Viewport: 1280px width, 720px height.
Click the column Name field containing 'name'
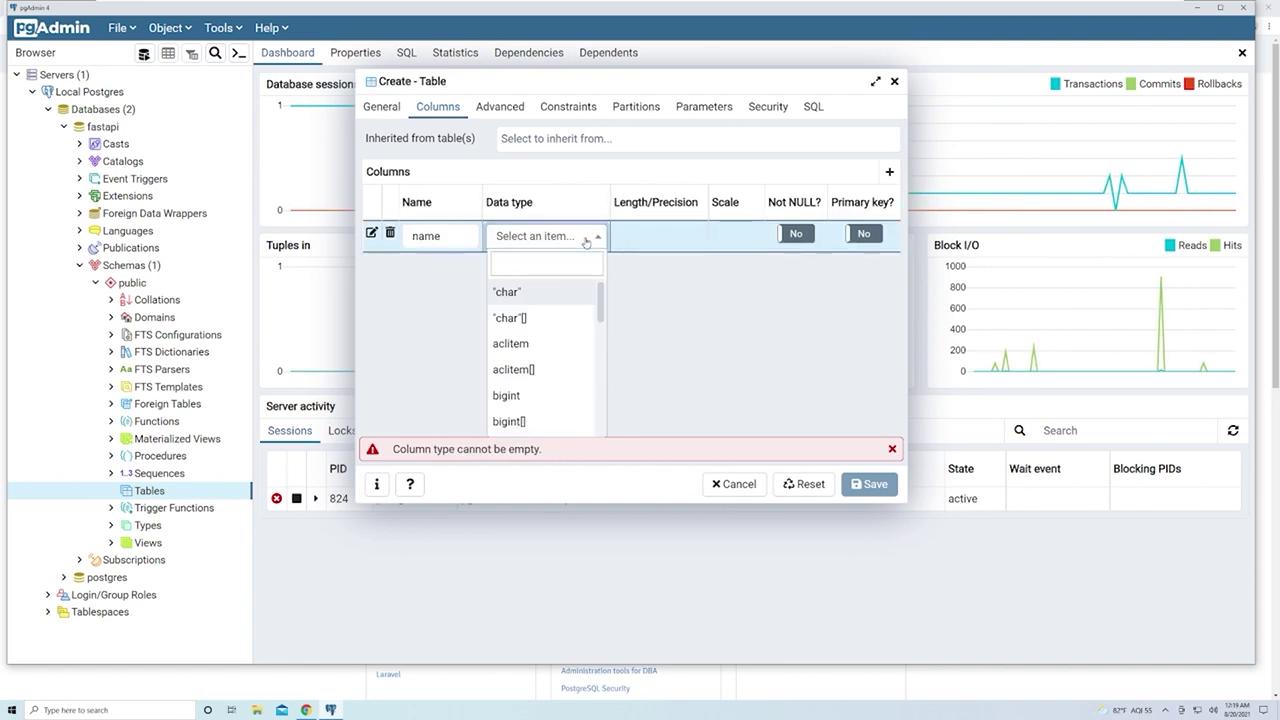click(441, 236)
